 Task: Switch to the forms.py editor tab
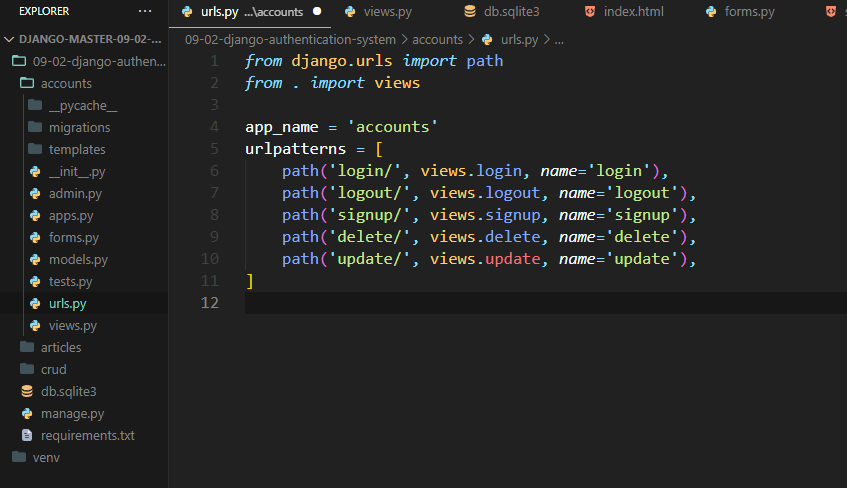pyautogui.click(x=749, y=12)
